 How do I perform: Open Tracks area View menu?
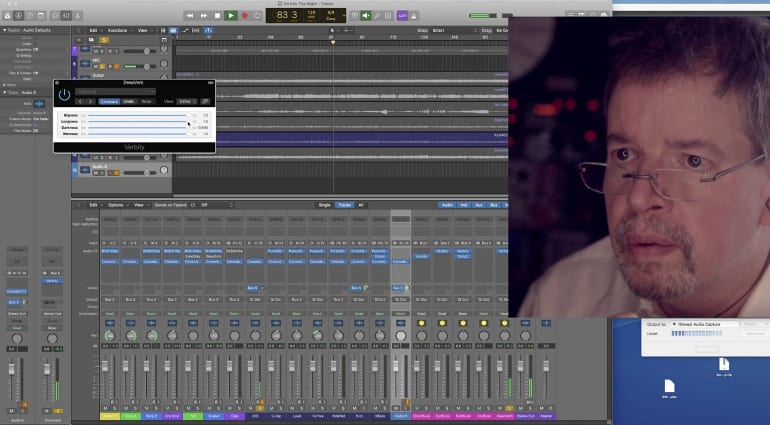142,30
